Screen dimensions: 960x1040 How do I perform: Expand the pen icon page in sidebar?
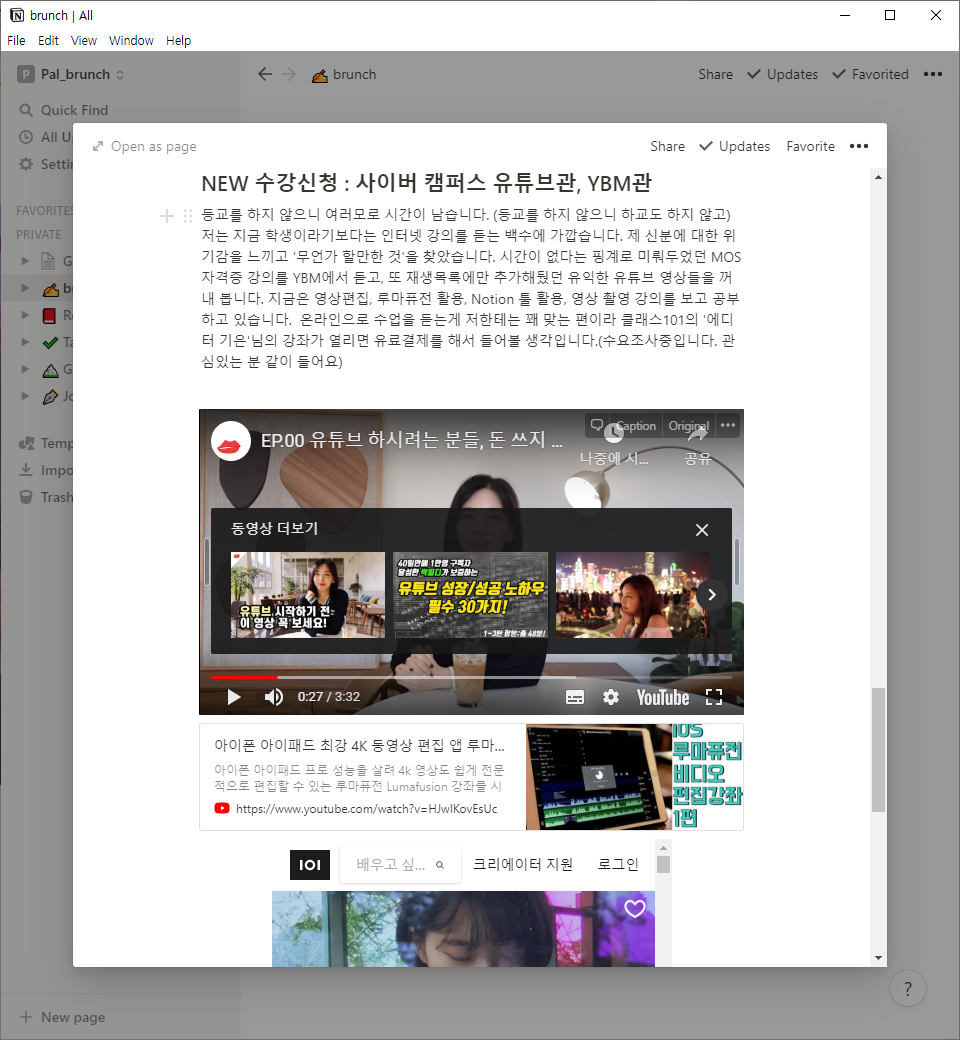point(25,396)
